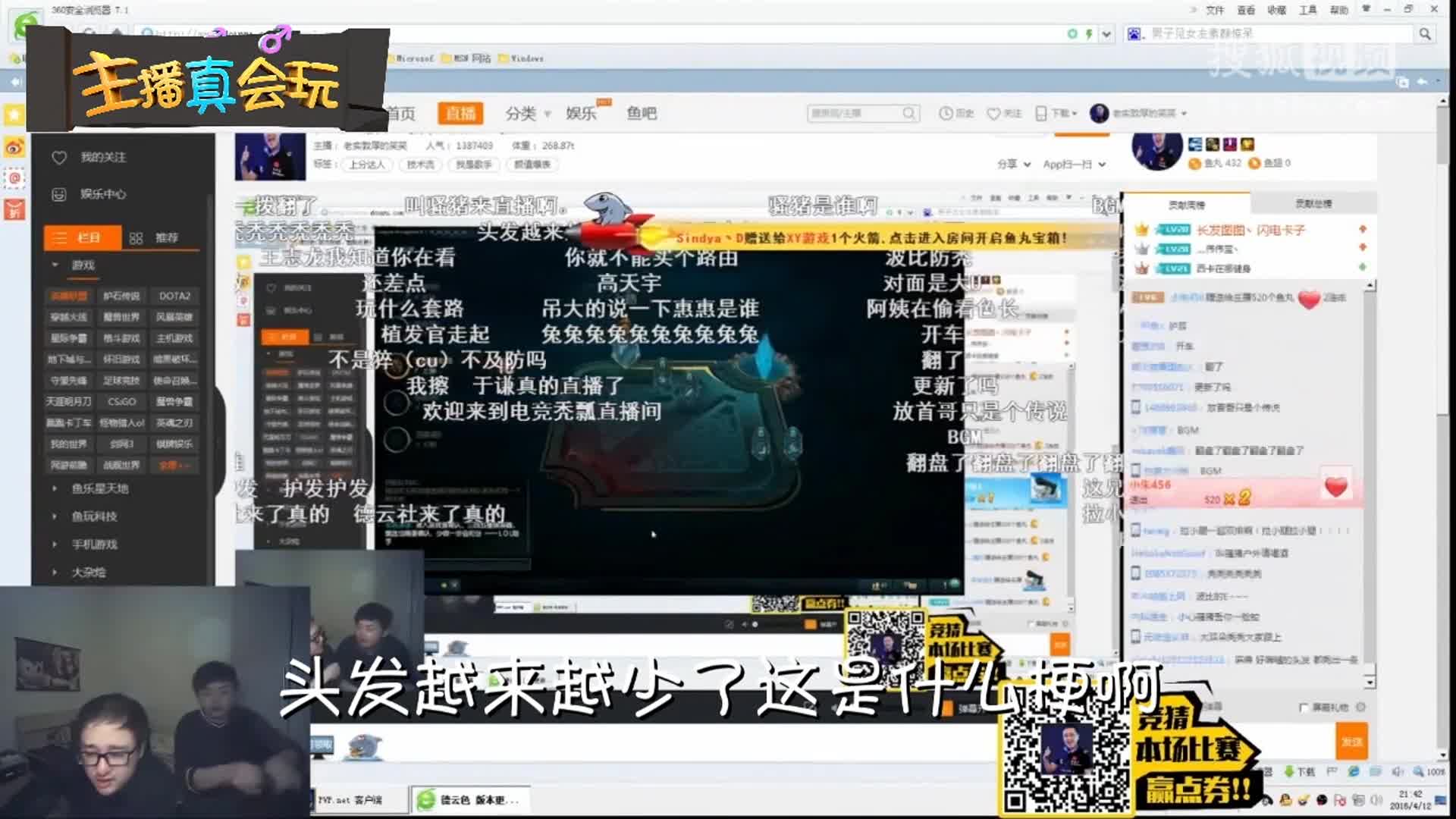
Task: Open 娱乐中心 in the left sidebar
Action: pos(102,194)
